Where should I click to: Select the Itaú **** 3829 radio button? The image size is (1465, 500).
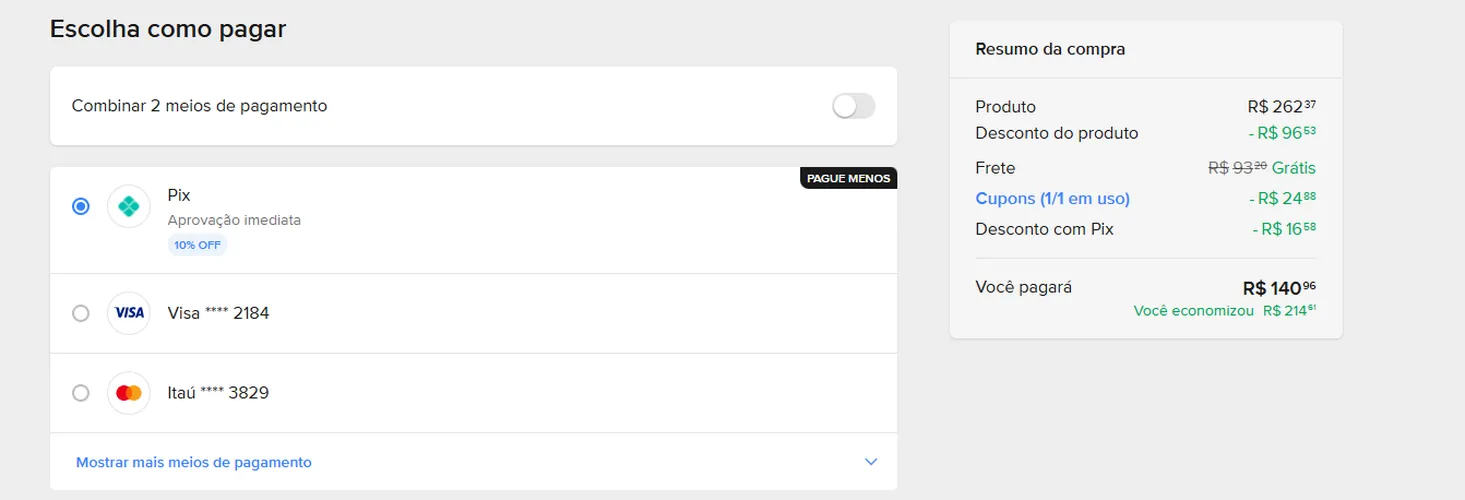point(81,393)
